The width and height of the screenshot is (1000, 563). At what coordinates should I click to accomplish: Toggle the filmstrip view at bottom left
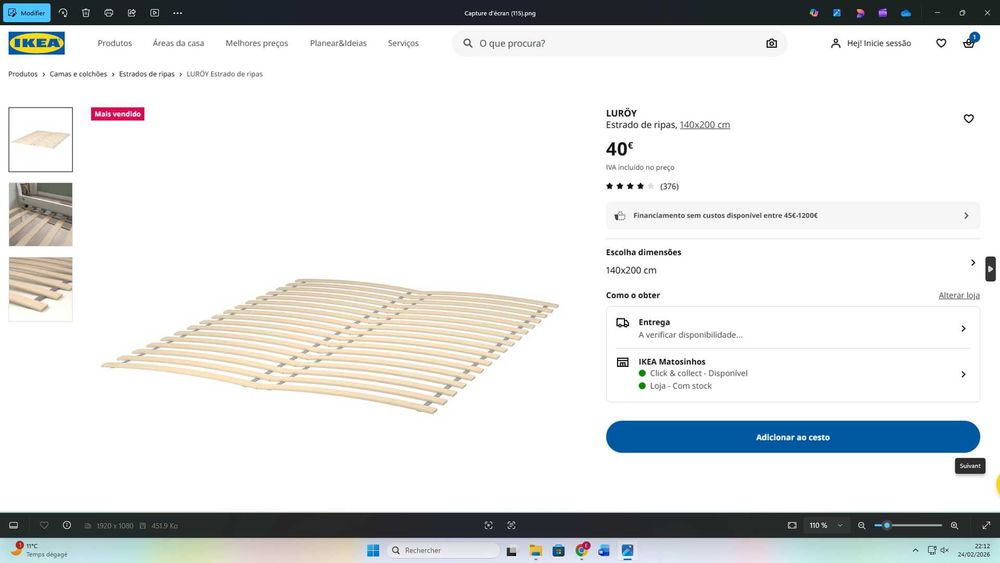pos(13,525)
